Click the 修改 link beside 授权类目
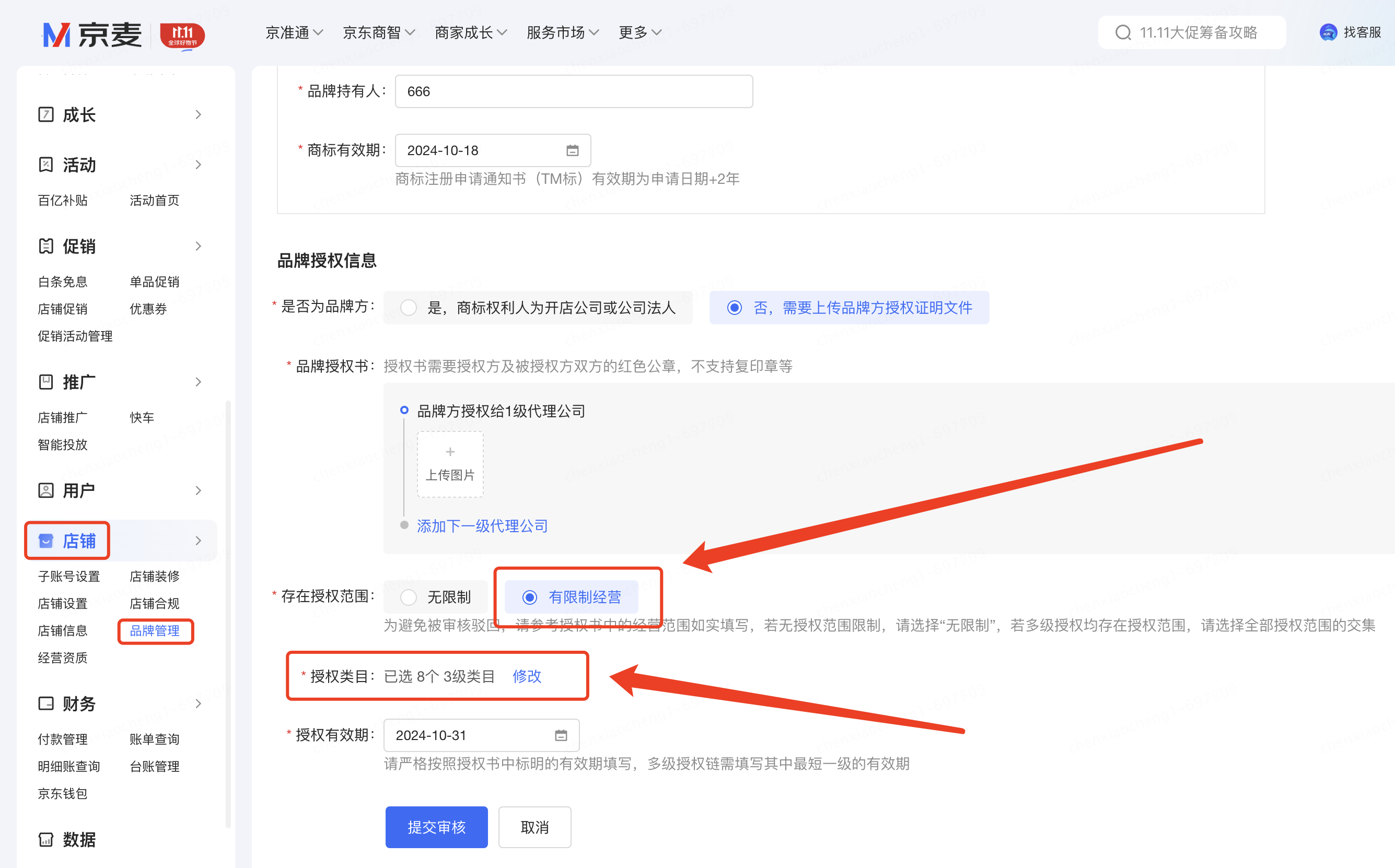This screenshot has height=868, width=1395. pyautogui.click(x=526, y=676)
